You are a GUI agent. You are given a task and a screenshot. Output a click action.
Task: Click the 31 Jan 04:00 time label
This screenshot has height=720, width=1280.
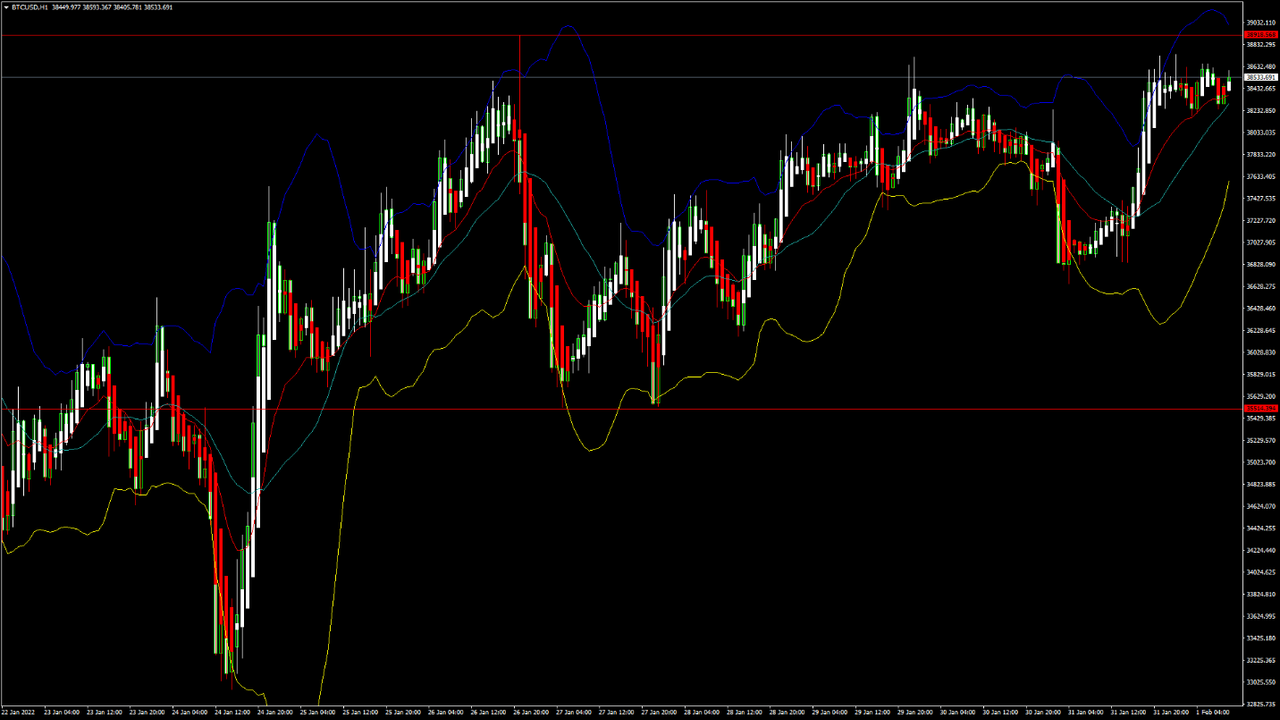tap(1085, 713)
